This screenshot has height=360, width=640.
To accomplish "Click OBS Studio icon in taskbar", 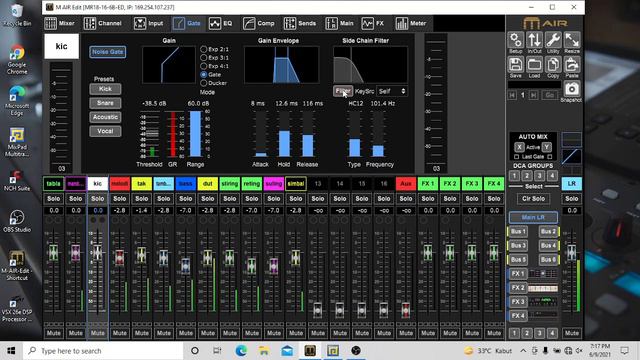I will click(x=356, y=351).
